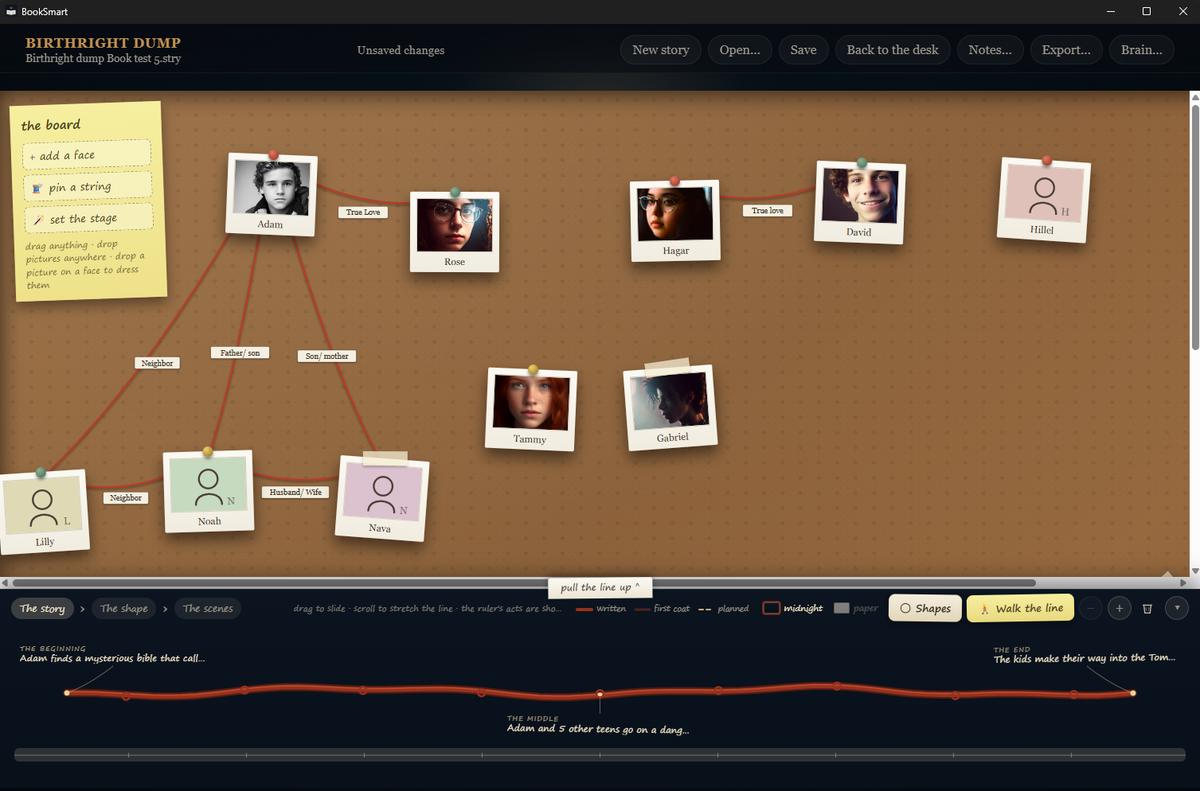Open the small down-arrow menu beside trash

click(1177, 607)
